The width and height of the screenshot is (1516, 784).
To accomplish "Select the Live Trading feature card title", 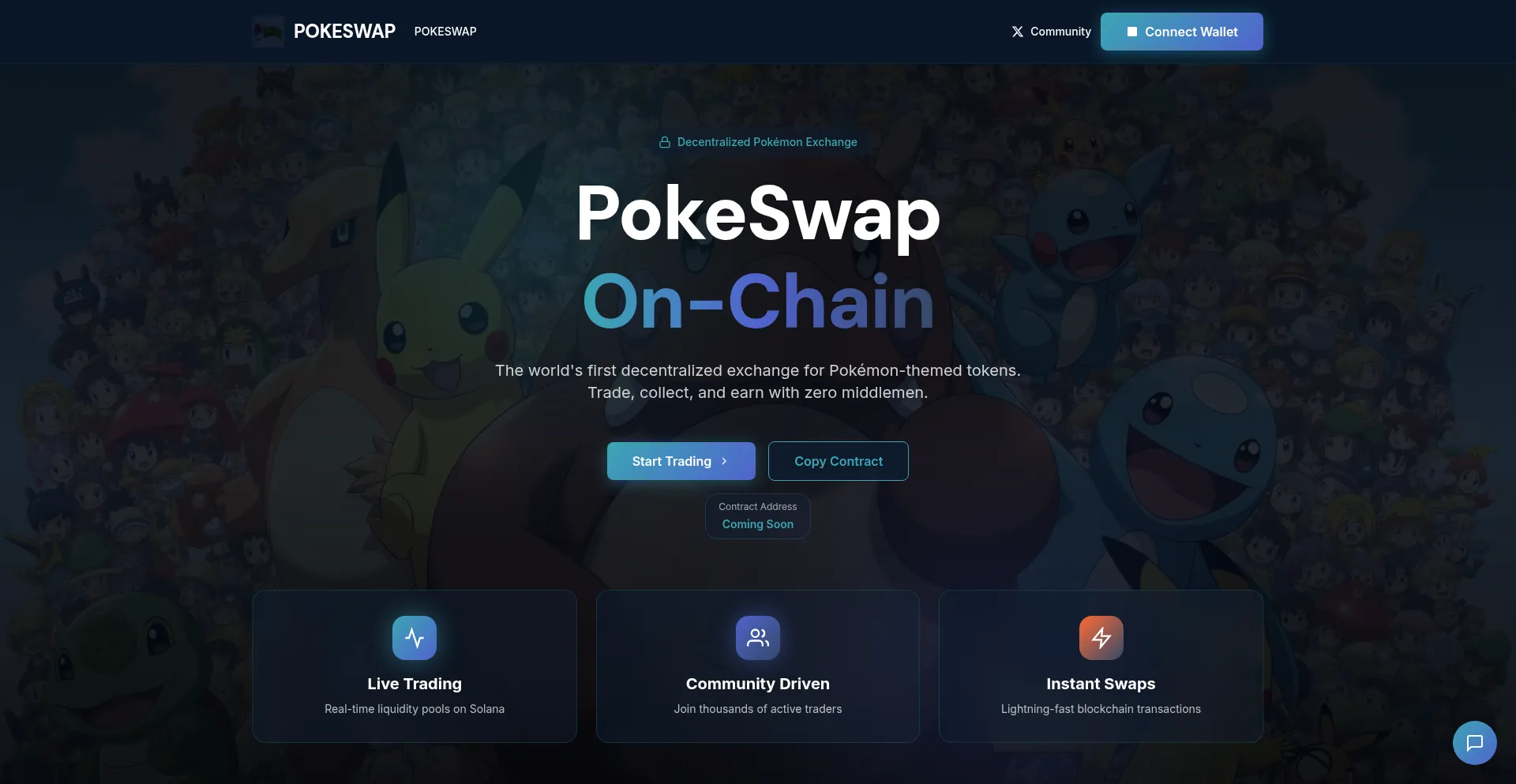I will (415, 684).
